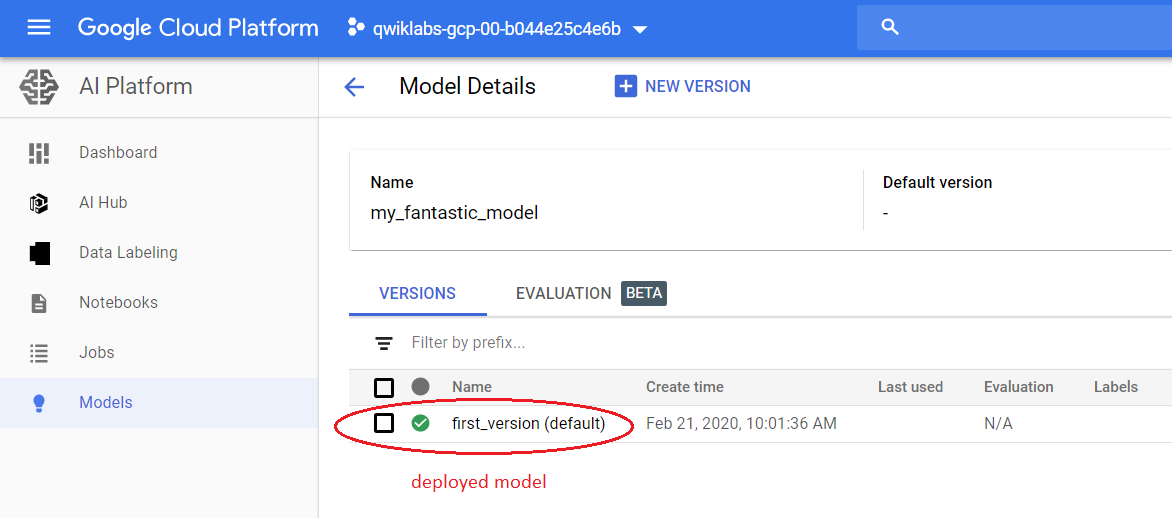Click the Labels column header
This screenshot has height=518, width=1172.
(1116, 387)
